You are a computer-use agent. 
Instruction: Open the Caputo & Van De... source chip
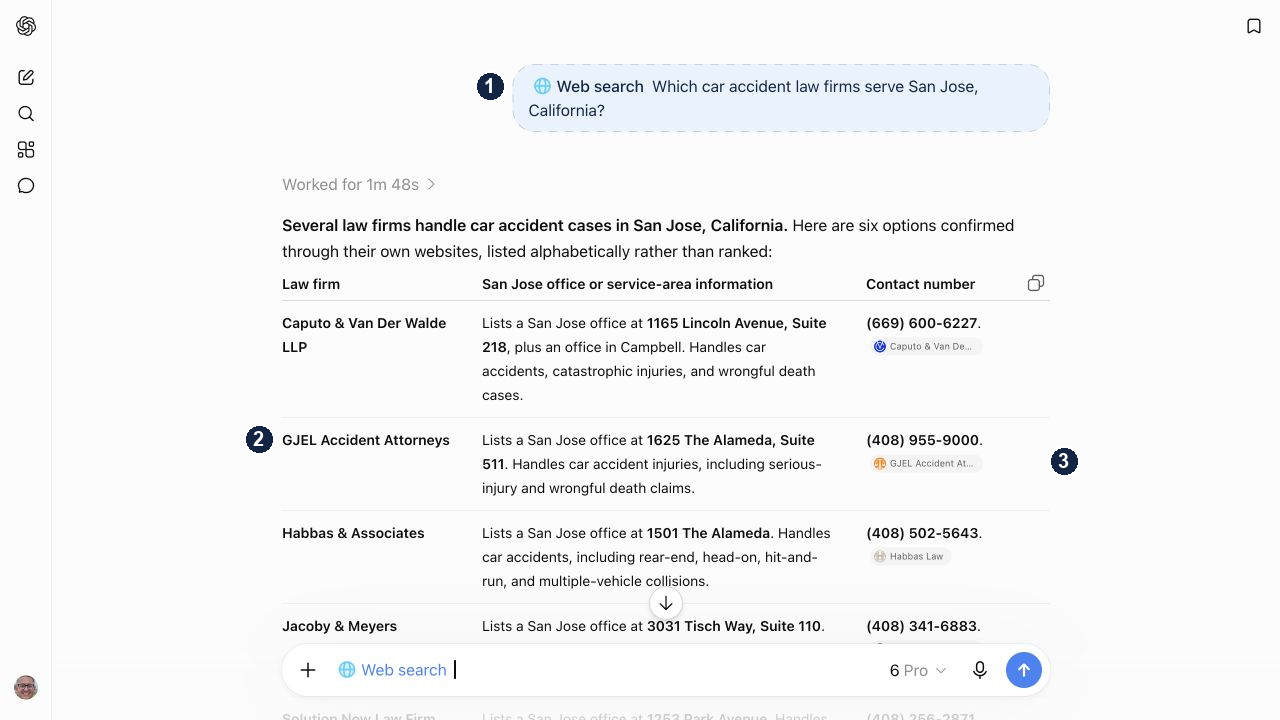click(x=926, y=346)
